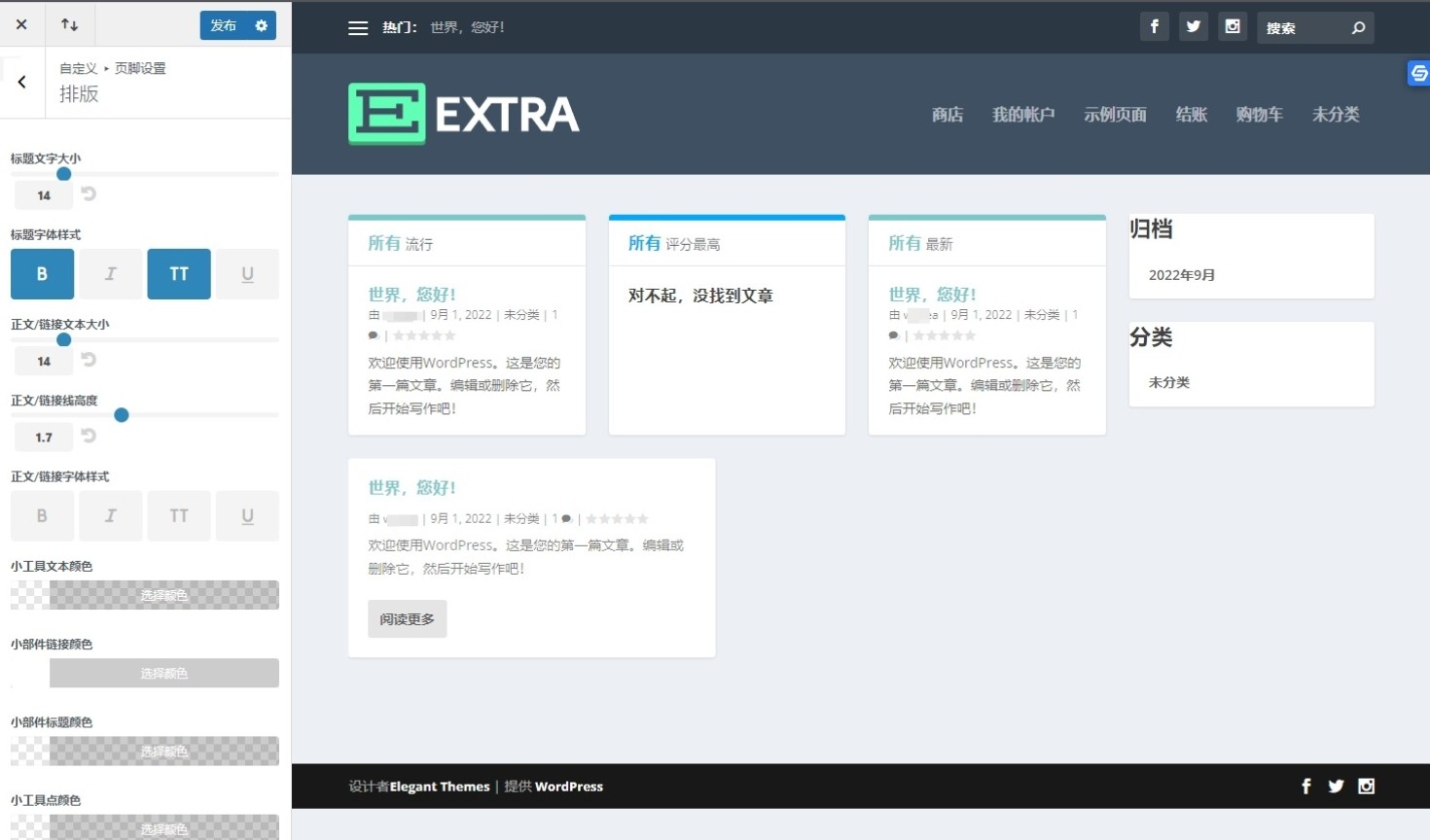Toggle italic for 标题字体样式
This screenshot has width=1430, height=840.
click(x=111, y=274)
